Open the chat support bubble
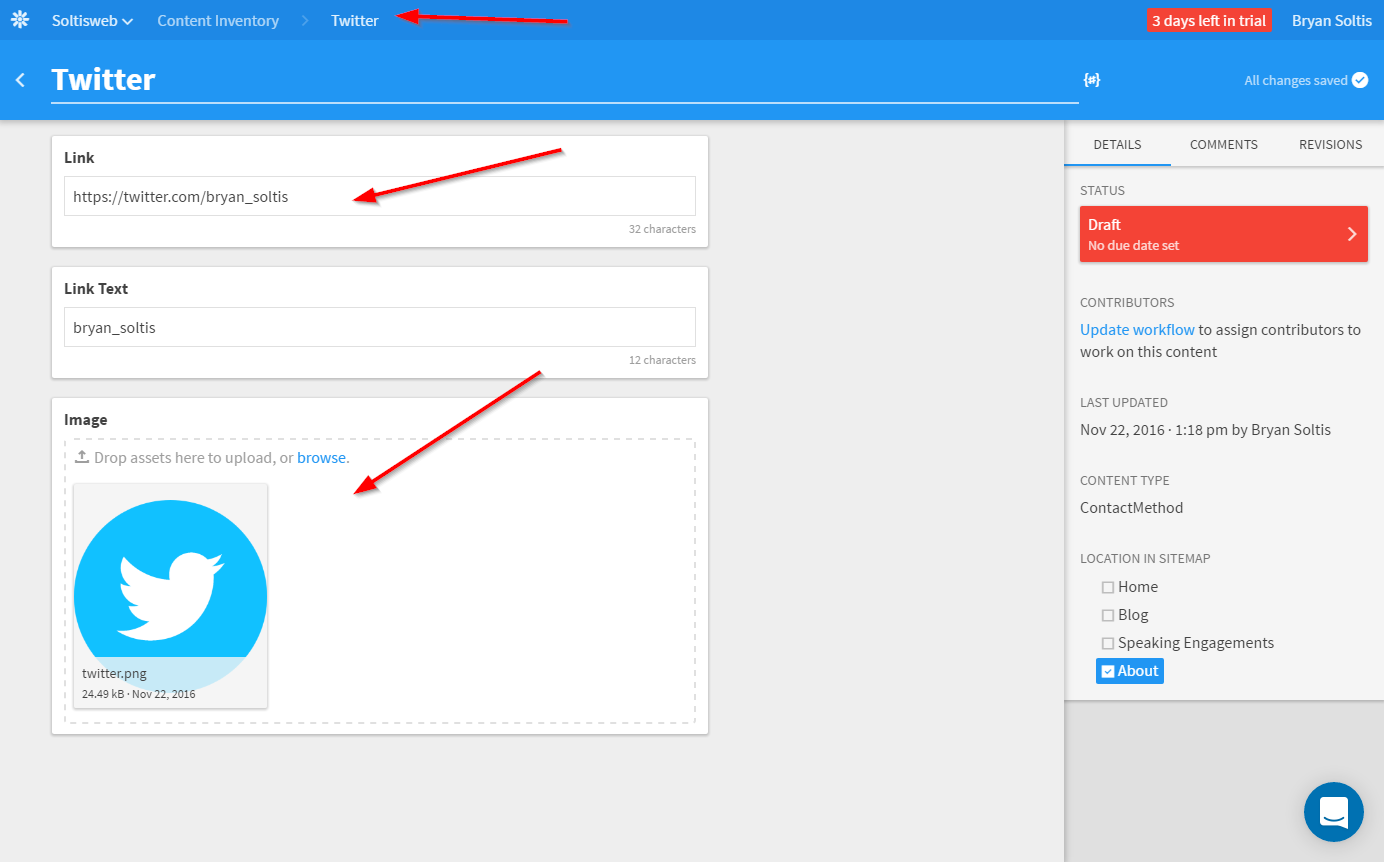Image resolution: width=1384 pixels, height=862 pixels. (1334, 812)
